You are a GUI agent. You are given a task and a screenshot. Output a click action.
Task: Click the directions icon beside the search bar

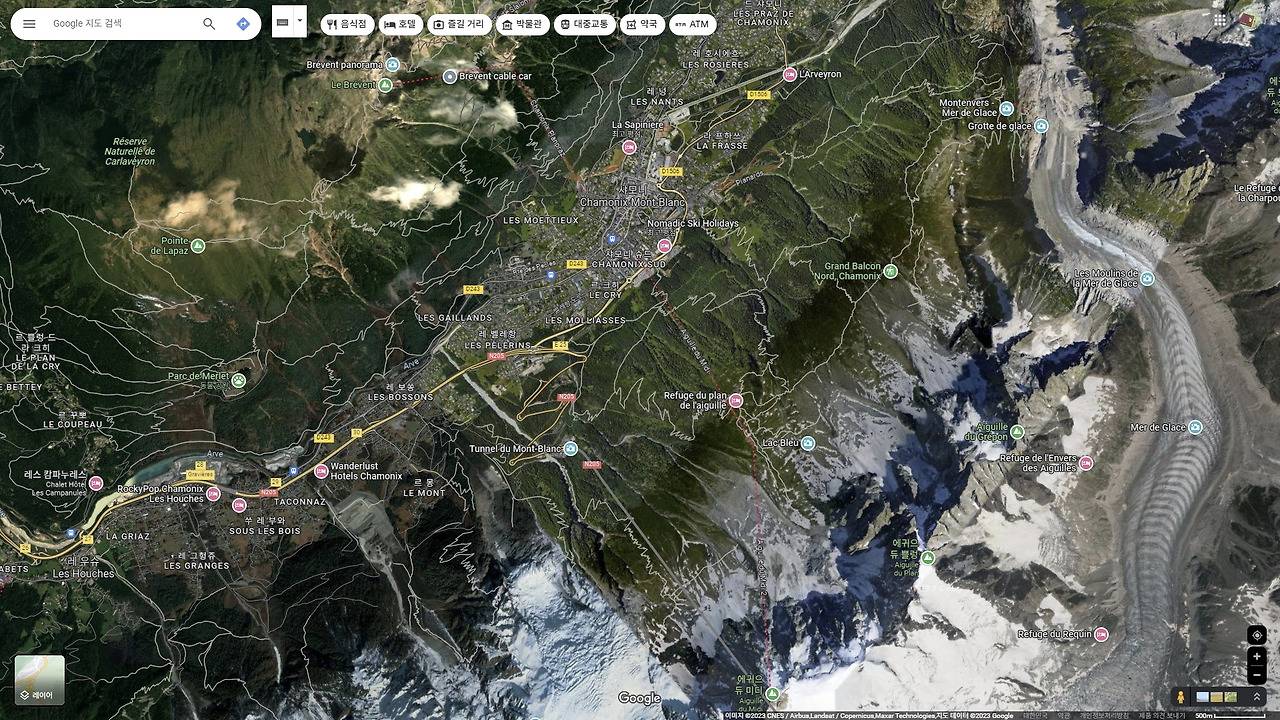242,23
